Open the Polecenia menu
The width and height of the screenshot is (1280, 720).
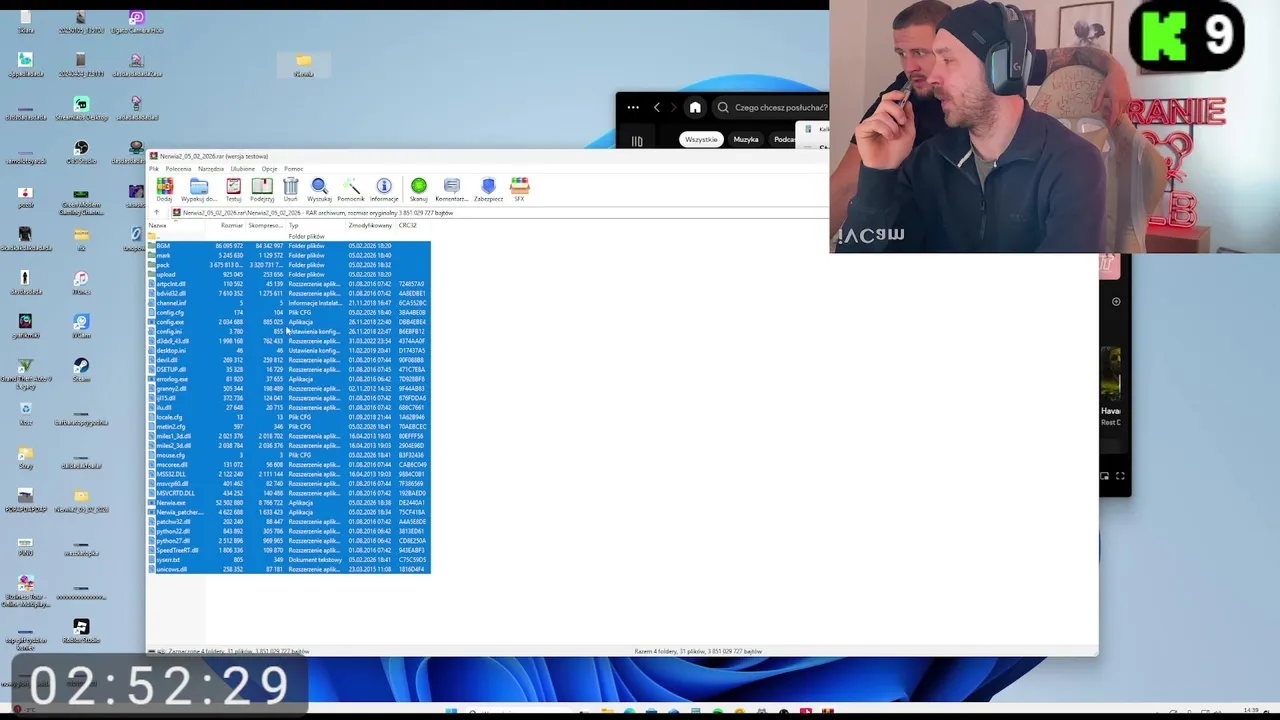pyautogui.click(x=178, y=169)
